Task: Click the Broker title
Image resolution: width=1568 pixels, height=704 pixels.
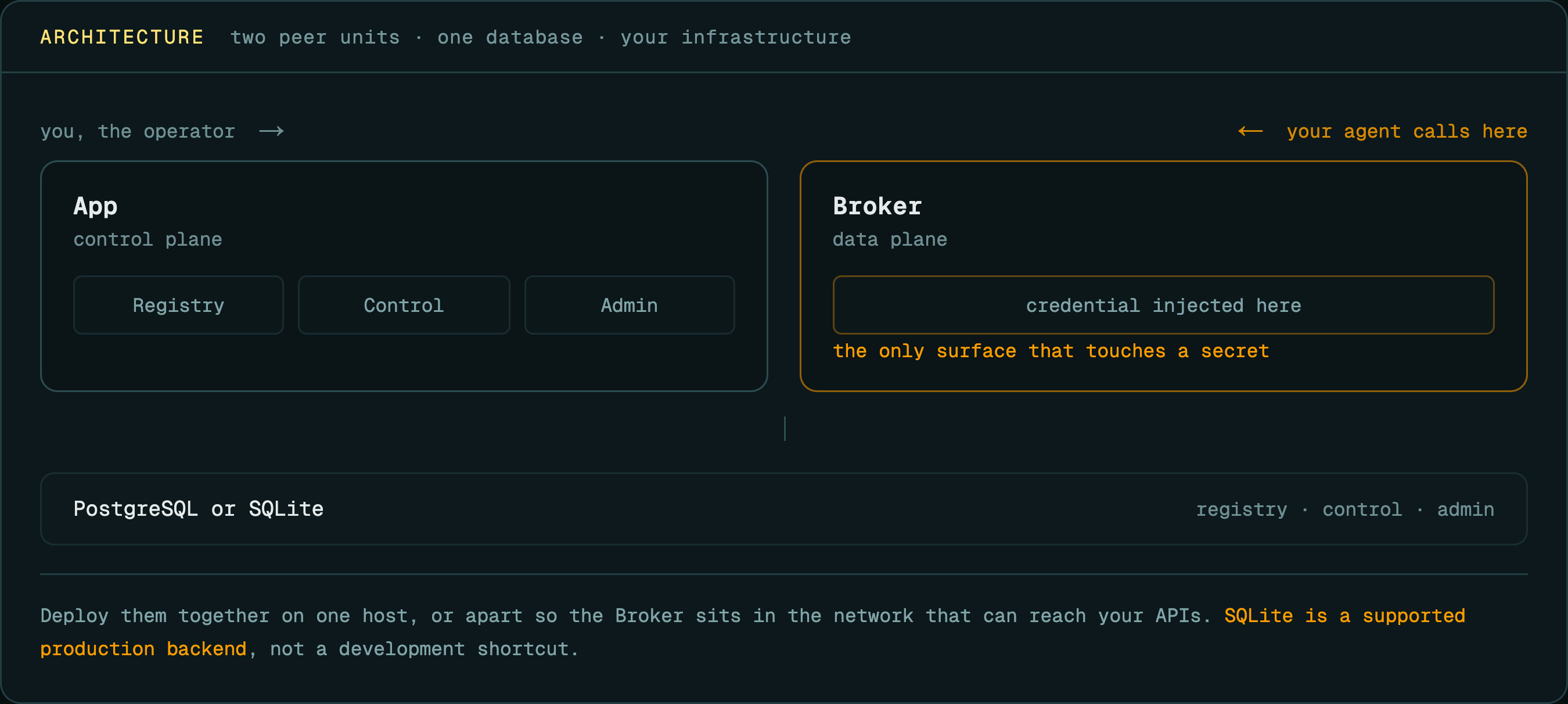Action: coord(877,206)
